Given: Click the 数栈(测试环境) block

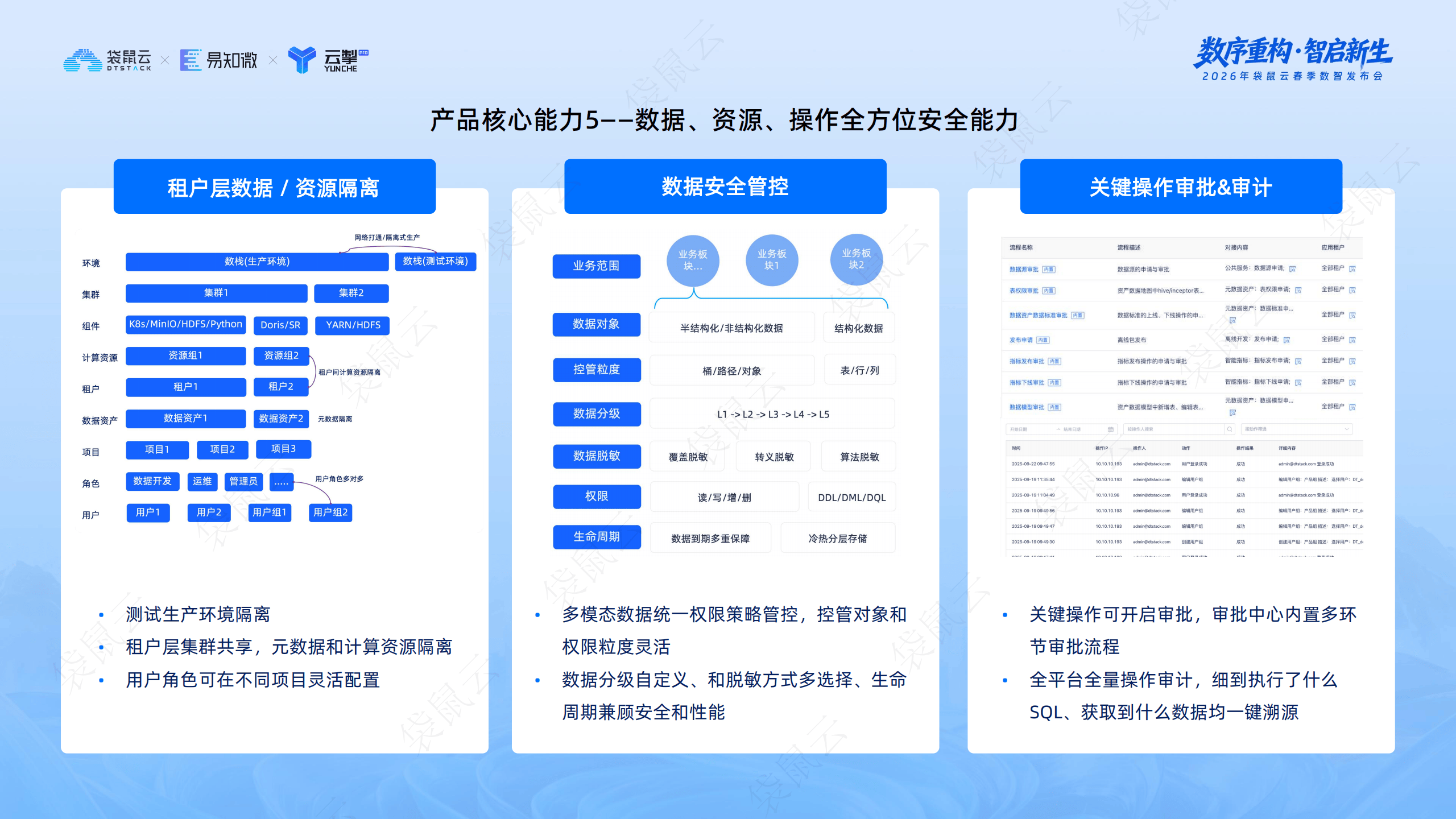Looking at the screenshot, I should (436, 262).
